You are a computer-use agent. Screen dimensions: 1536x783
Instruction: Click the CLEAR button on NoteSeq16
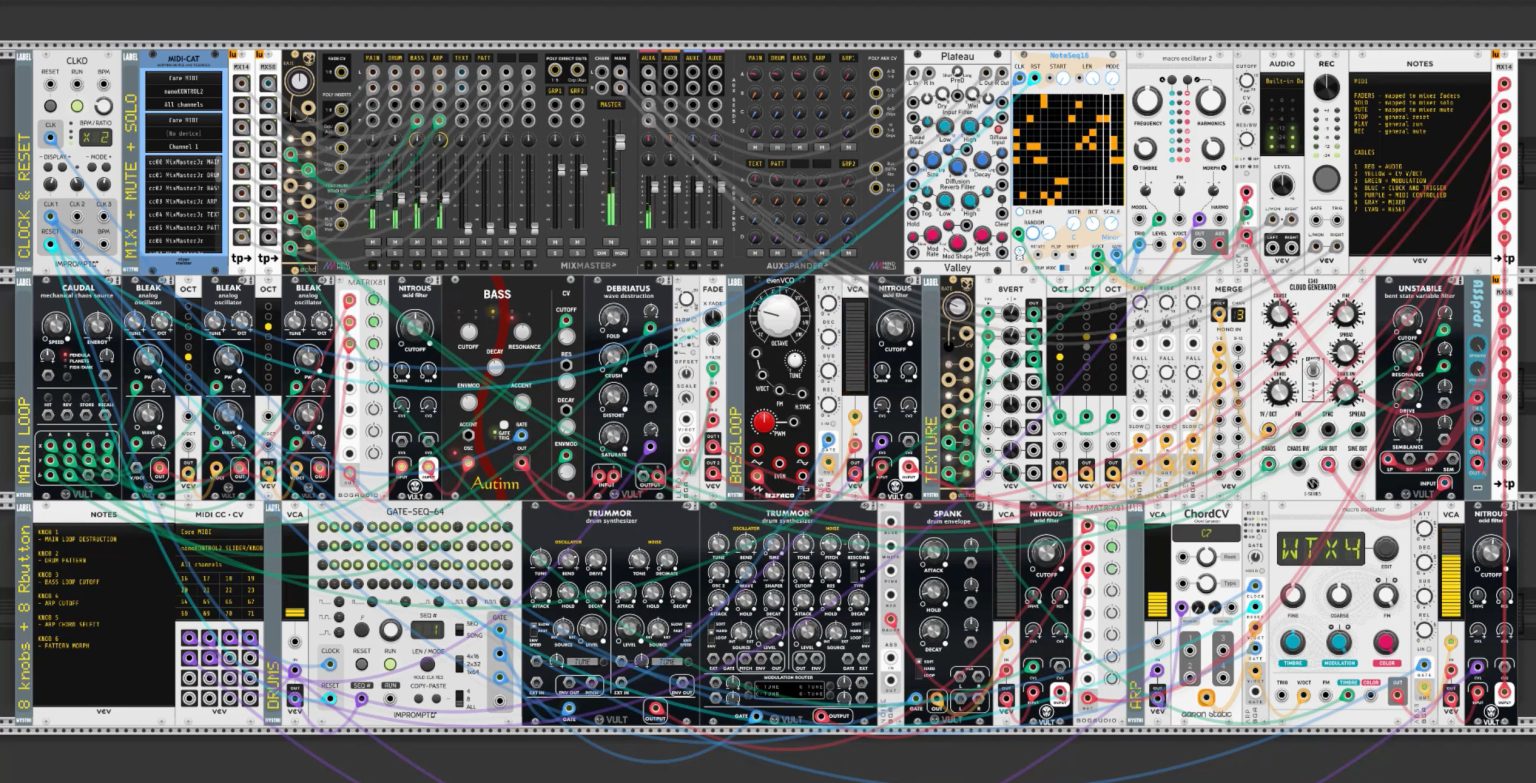(1018, 212)
